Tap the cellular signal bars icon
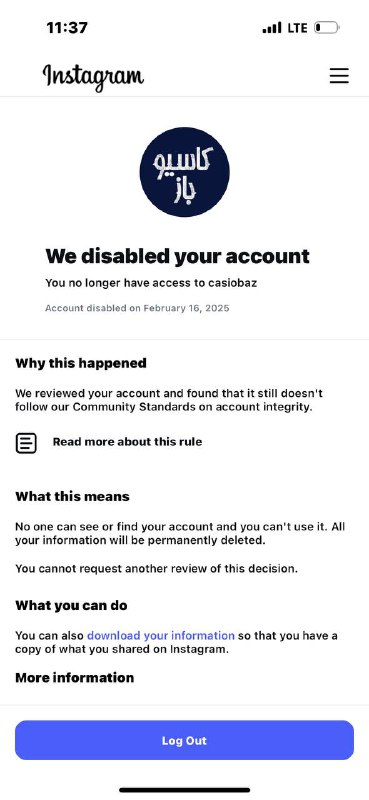Image resolution: width=369 pixels, height=800 pixels. pos(272,28)
